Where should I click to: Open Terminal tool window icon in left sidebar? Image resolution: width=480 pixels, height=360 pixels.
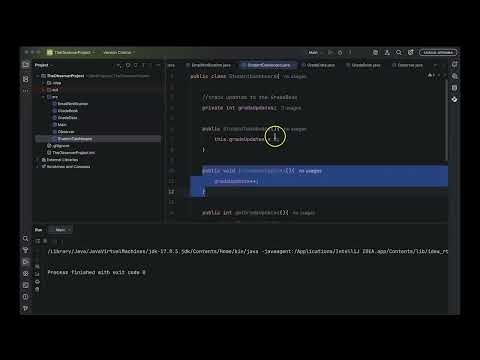click(26, 285)
